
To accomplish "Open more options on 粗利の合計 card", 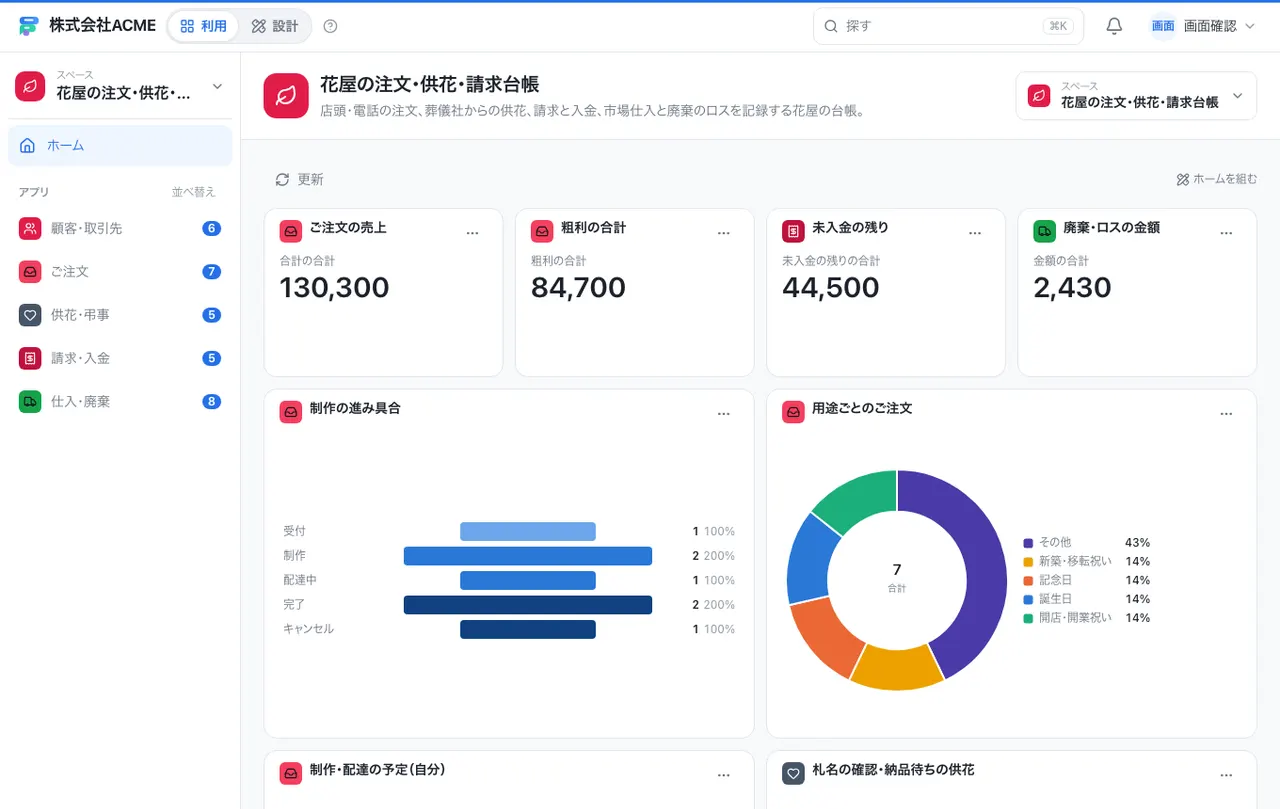I will [724, 232].
